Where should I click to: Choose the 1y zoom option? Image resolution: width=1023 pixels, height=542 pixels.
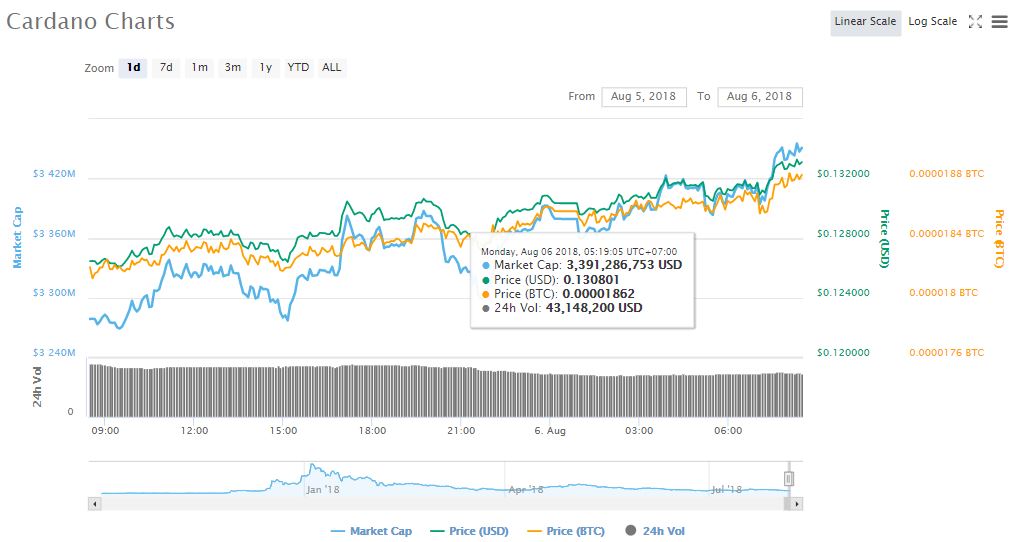coord(265,68)
